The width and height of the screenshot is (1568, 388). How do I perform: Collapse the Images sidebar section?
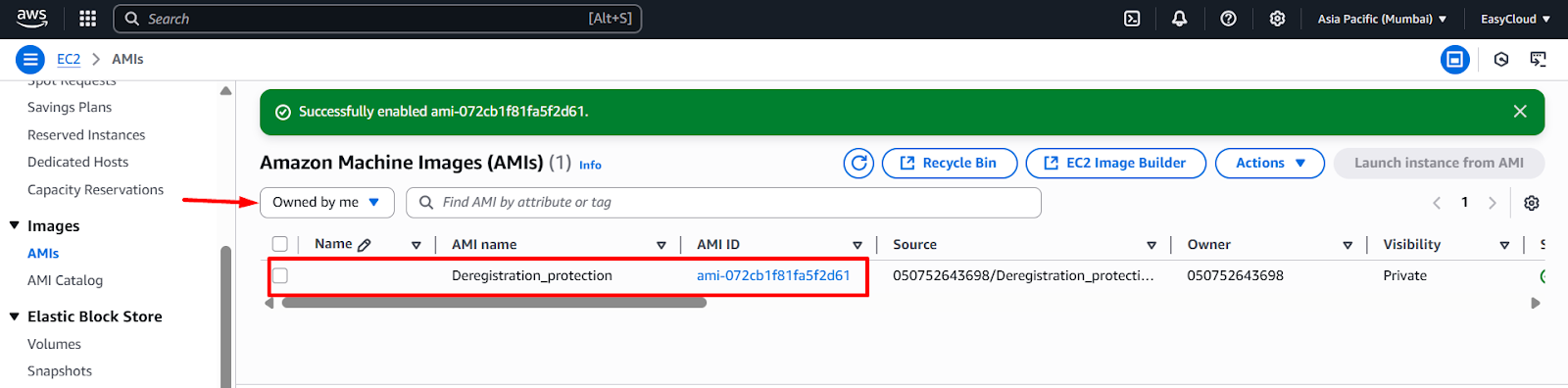click(15, 225)
